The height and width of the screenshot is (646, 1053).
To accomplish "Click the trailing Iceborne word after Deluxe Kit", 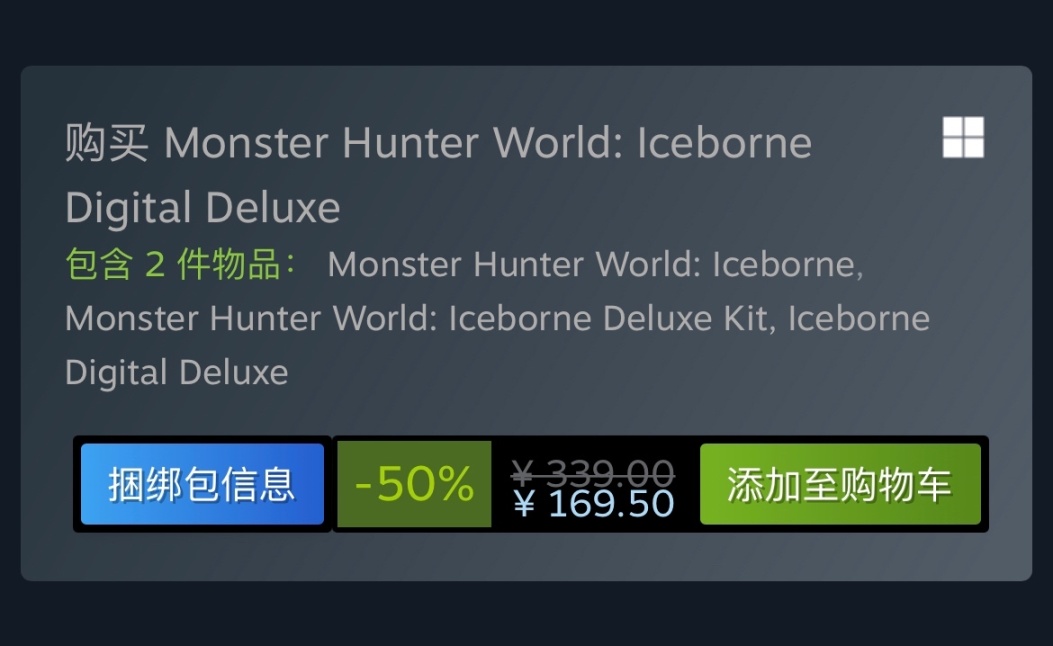I will [859, 318].
